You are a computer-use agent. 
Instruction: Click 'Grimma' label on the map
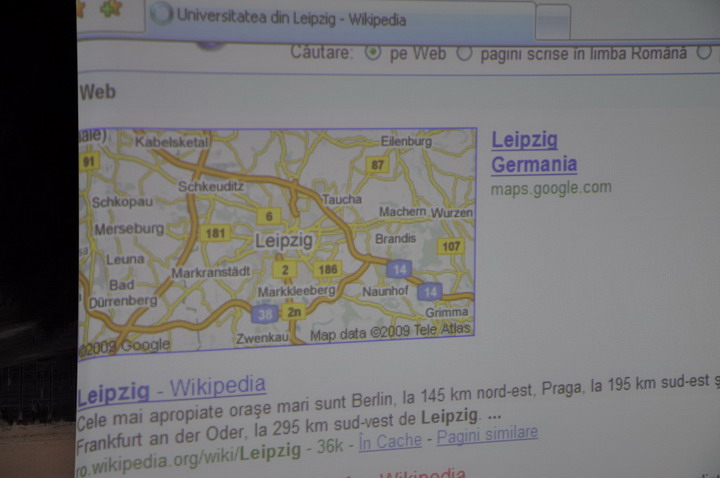click(x=447, y=313)
